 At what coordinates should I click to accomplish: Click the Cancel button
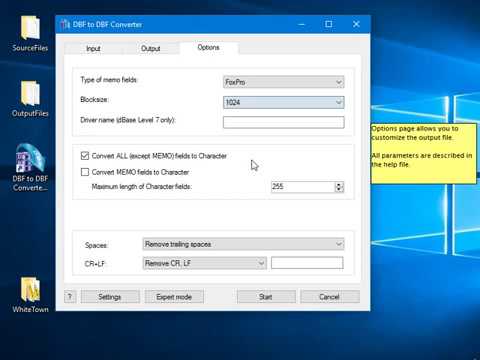[330, 297]
